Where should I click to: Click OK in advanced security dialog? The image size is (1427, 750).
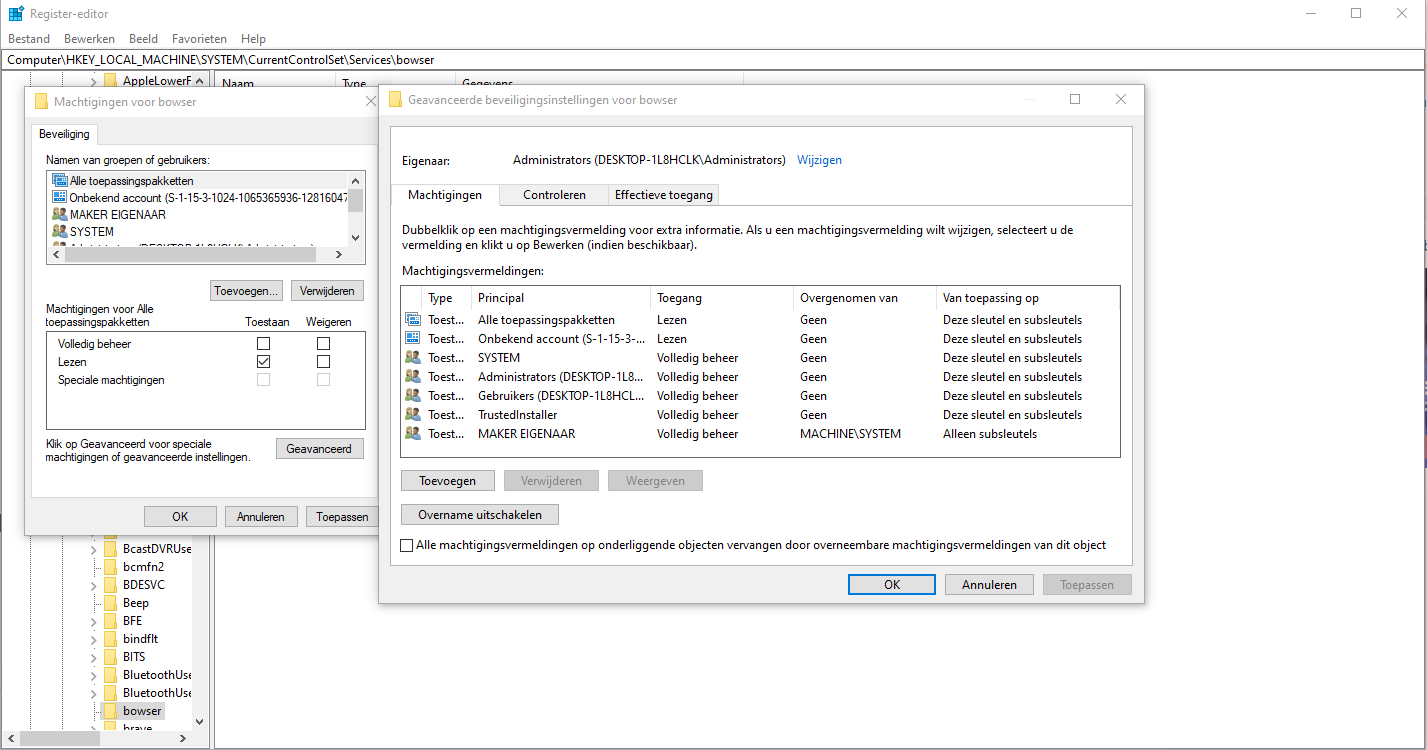point(892,585)
